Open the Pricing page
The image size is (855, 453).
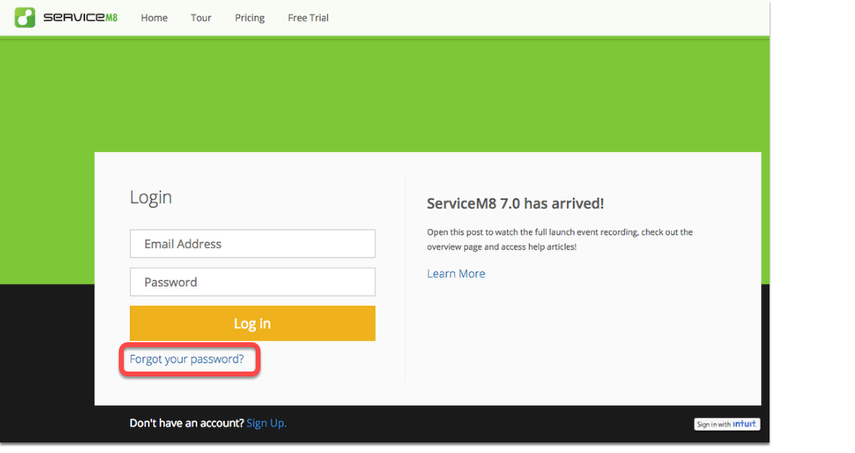250,18
